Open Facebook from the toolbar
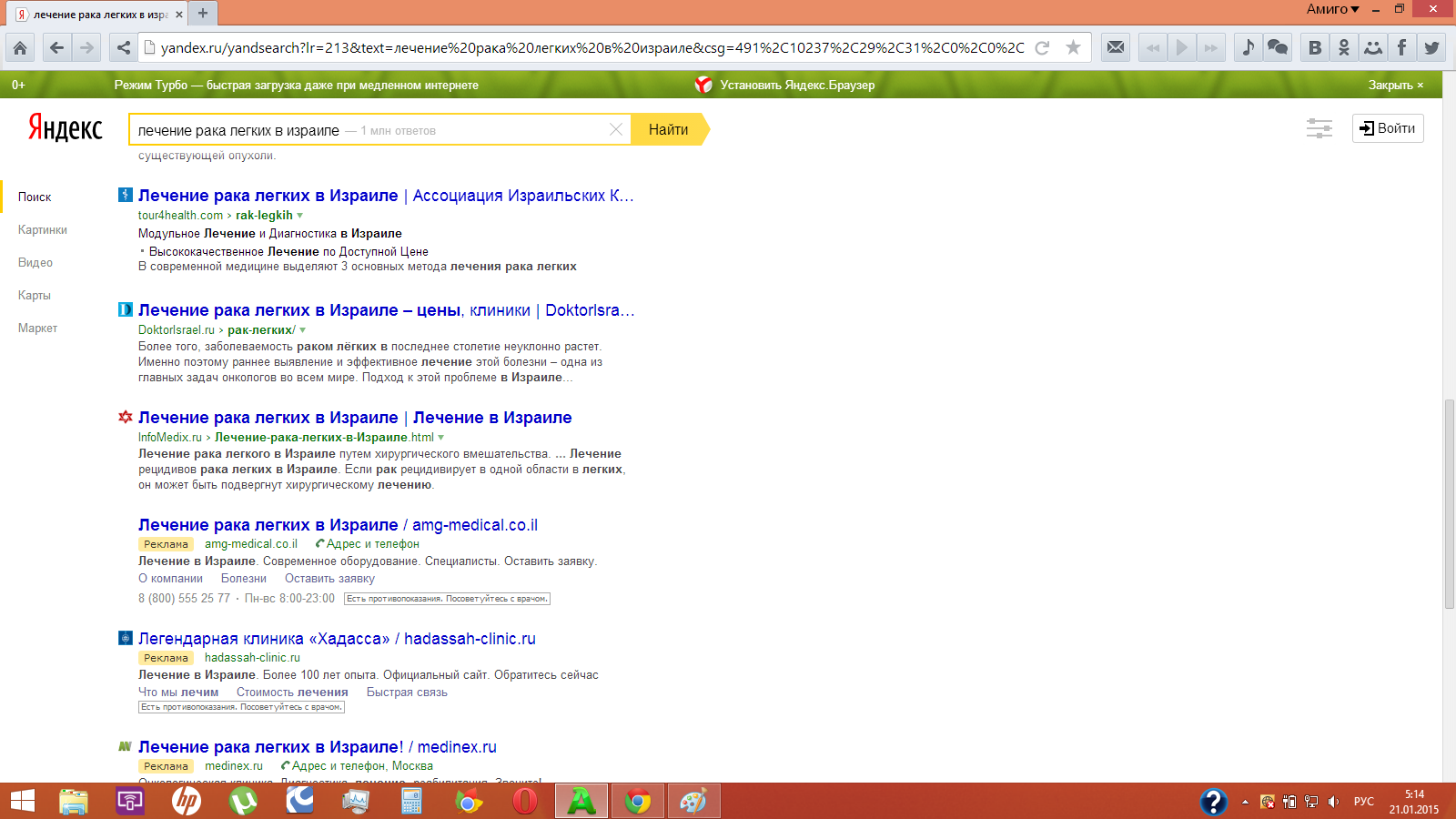The height and width of the screenshot is (819, 1456). (x=1402, y=47)
